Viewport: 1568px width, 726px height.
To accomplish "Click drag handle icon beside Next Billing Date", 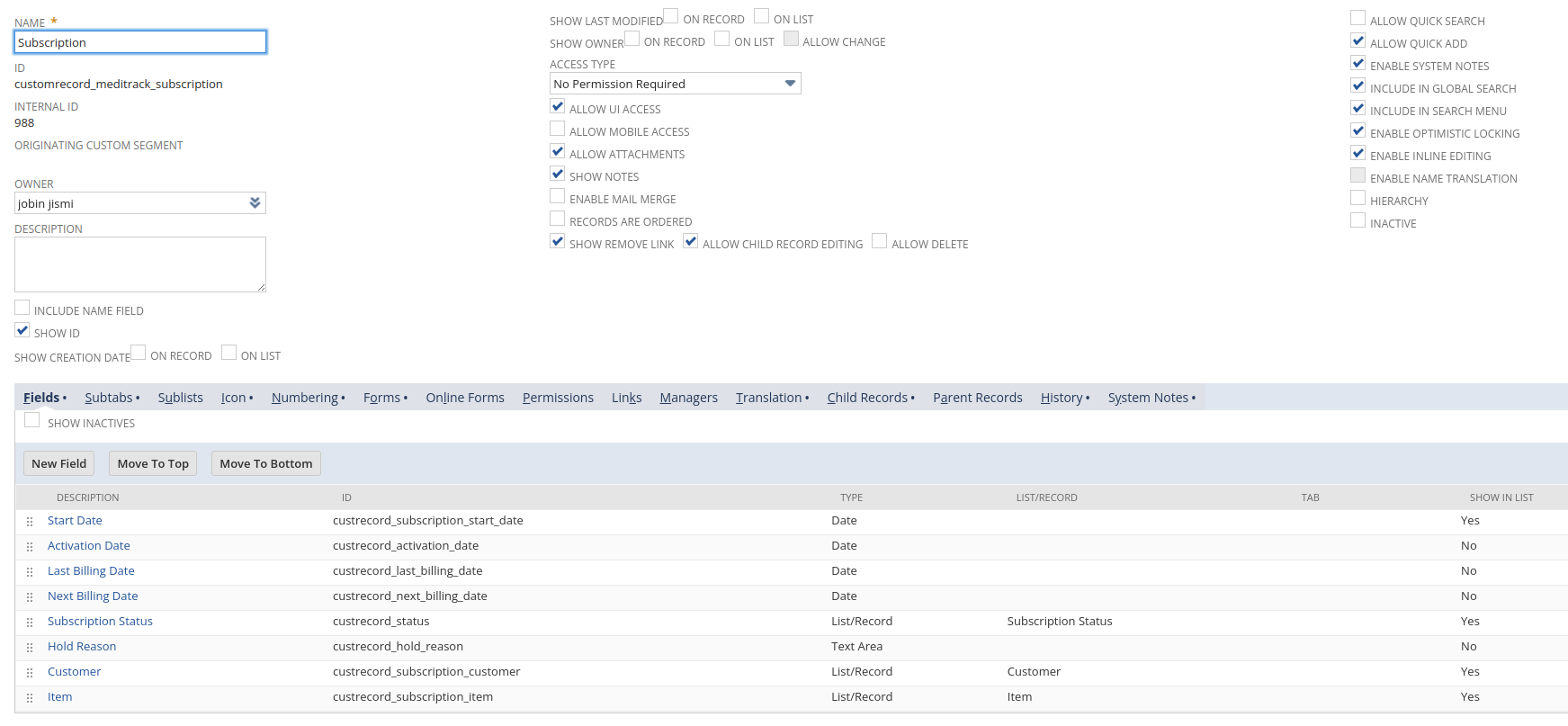I will 30,597.
